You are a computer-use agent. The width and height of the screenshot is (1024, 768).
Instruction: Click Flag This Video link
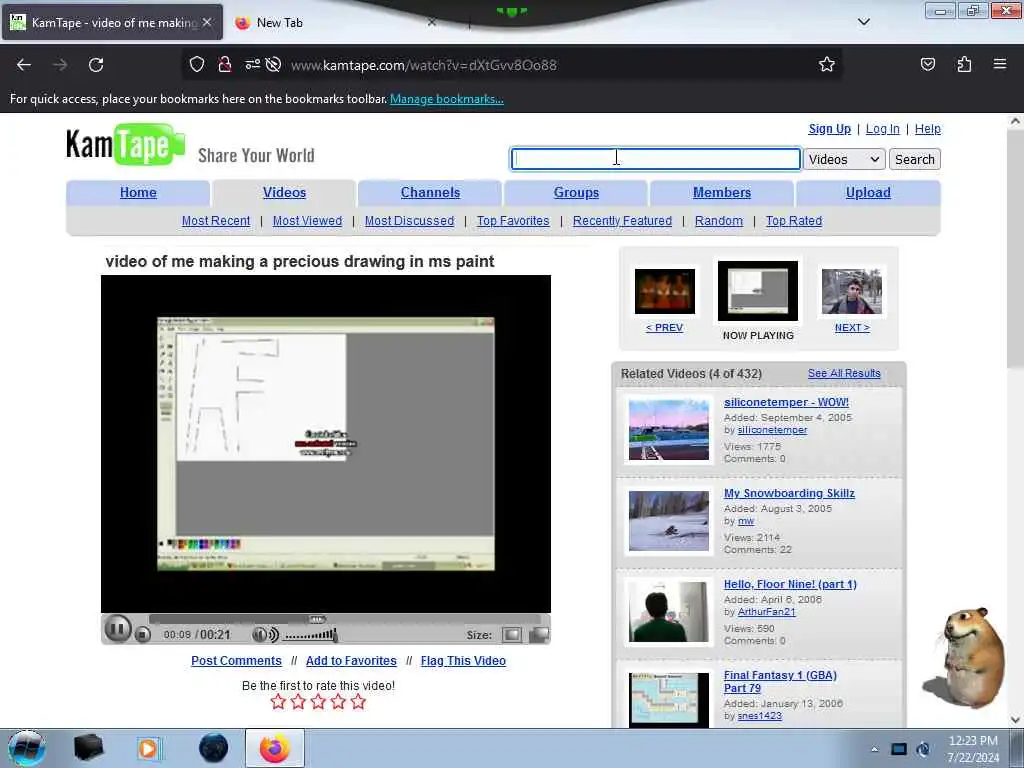pyautogui.click(x=463, y=660)
